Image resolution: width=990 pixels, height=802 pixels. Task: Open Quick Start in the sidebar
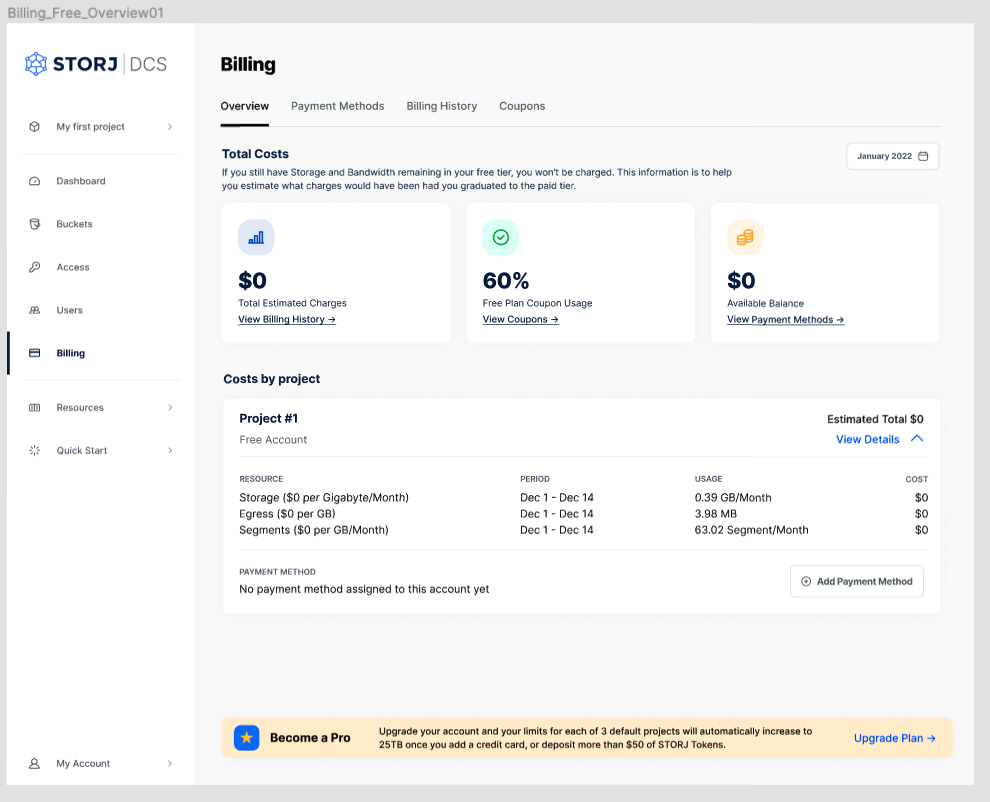tap(82, 450)
